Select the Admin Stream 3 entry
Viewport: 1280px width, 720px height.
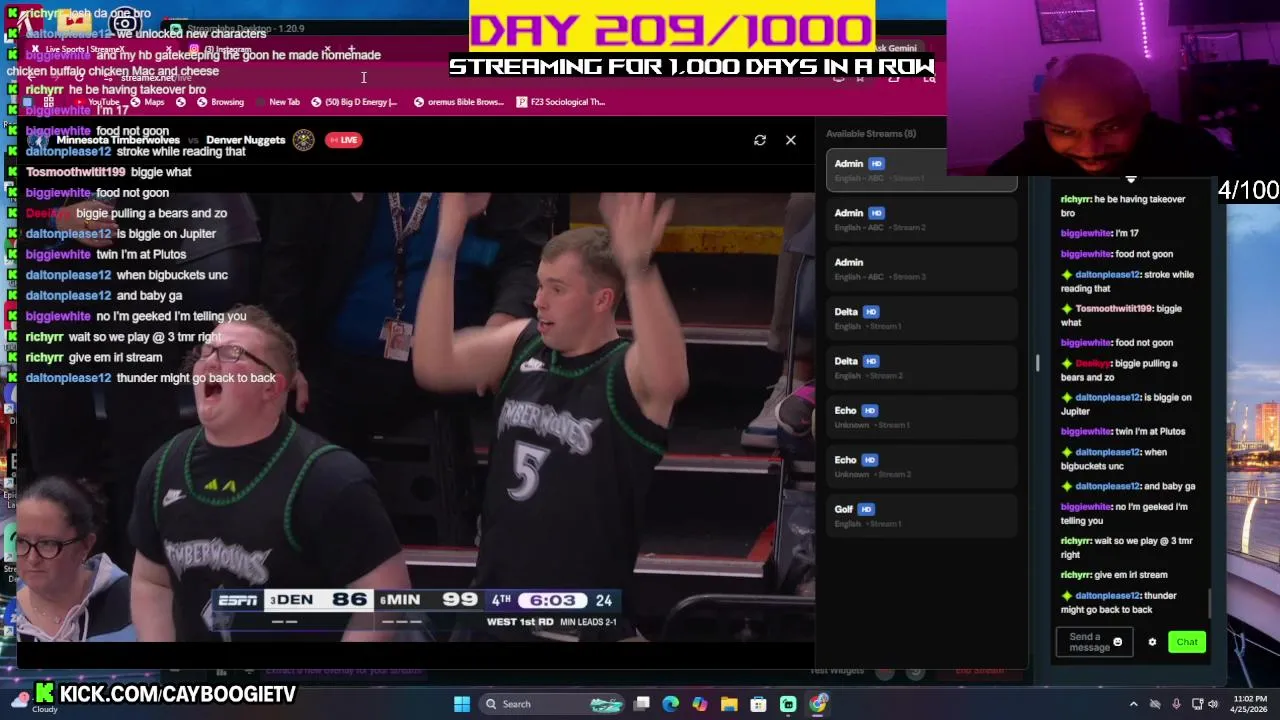[922, 268]
